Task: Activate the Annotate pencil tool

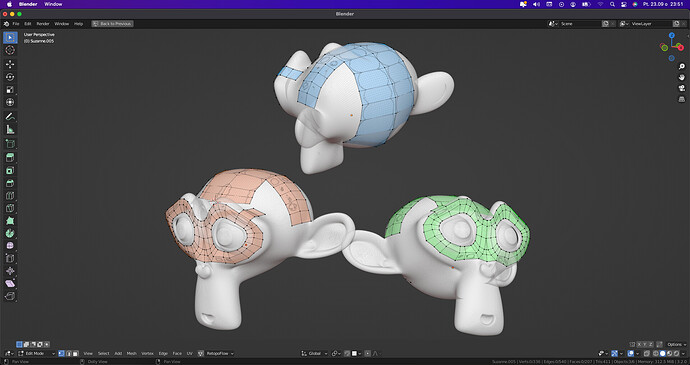Action: pos(10,117)
